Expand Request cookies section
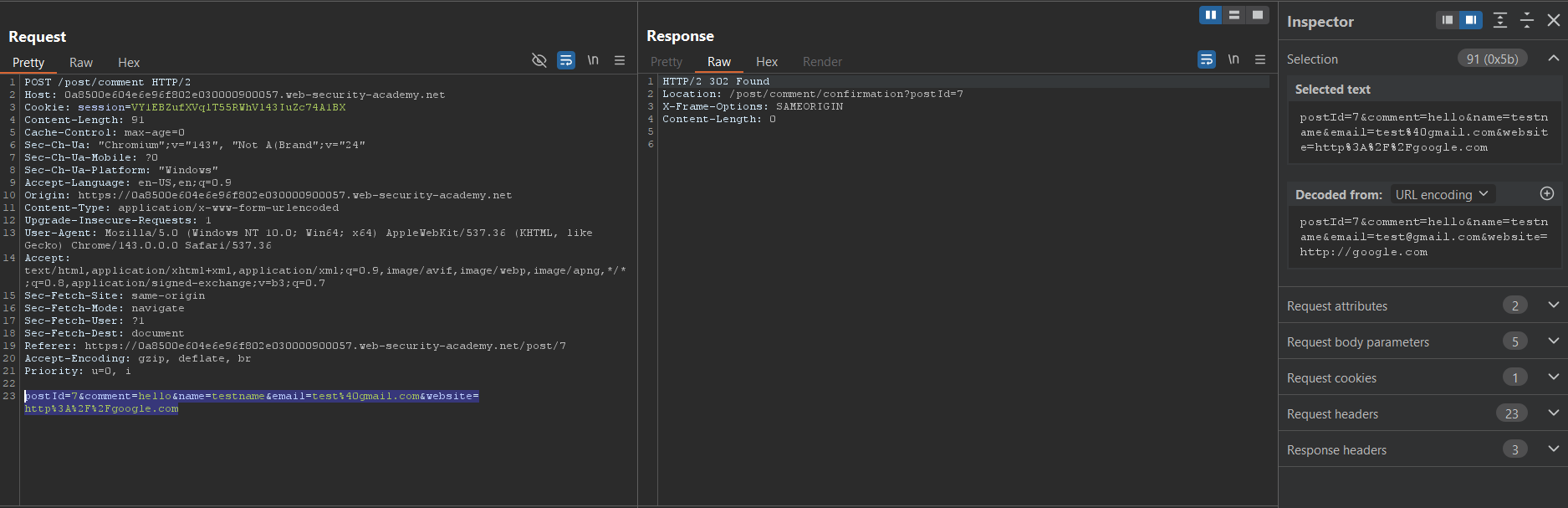The width and height of the screenshot is (1568, 508). [1553, 377]
